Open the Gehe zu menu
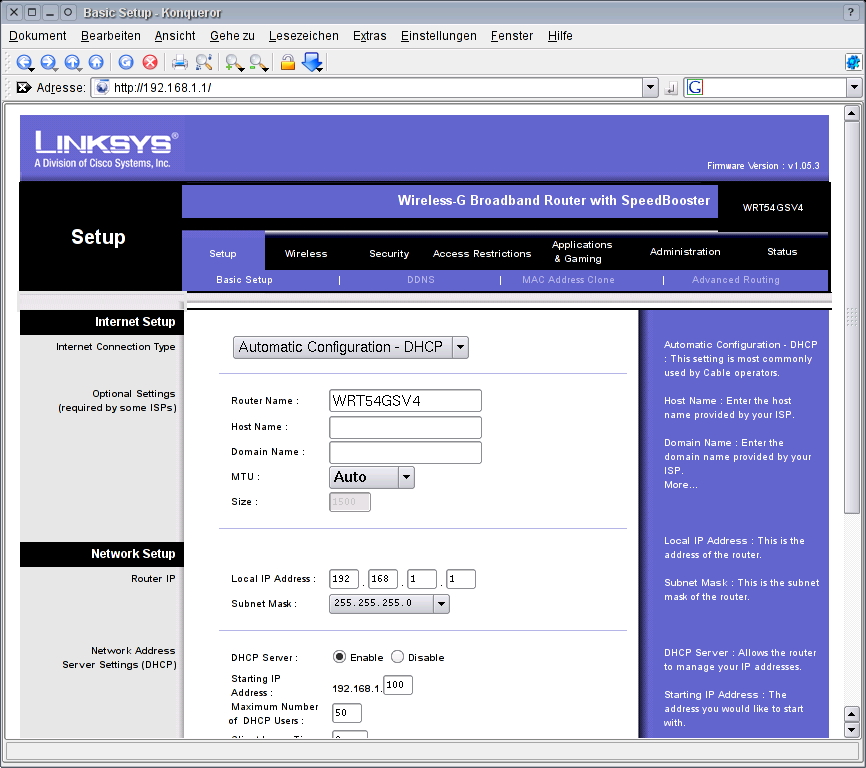 [x=232, y=36]
